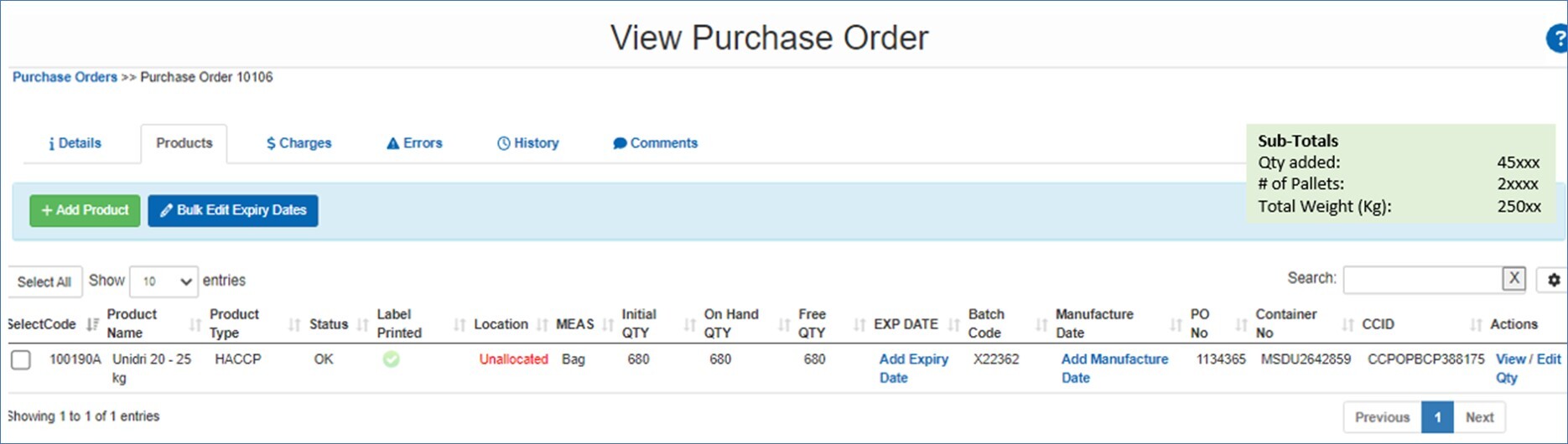The width and height of the screenshot is (1568, 444).
Task: Sort by Code column sort icon
Action: point(91,324)
